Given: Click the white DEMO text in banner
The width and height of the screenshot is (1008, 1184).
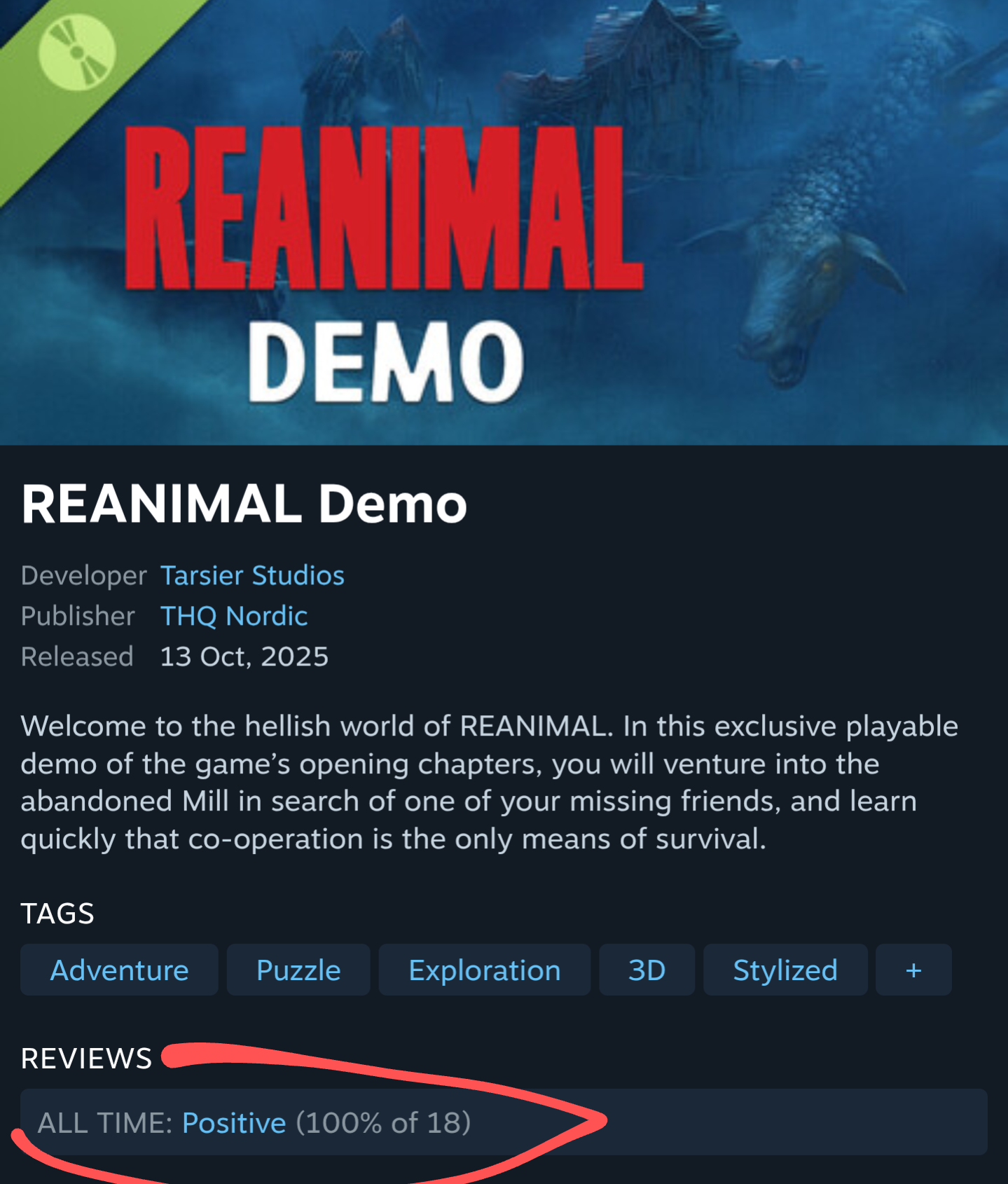Looking at the screenshot, I should (x=385, y=362).
